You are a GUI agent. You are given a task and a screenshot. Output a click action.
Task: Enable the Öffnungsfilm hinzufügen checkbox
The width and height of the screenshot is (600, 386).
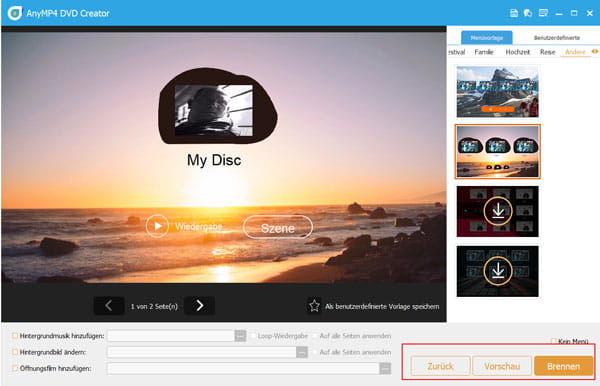tap(15, 368)
